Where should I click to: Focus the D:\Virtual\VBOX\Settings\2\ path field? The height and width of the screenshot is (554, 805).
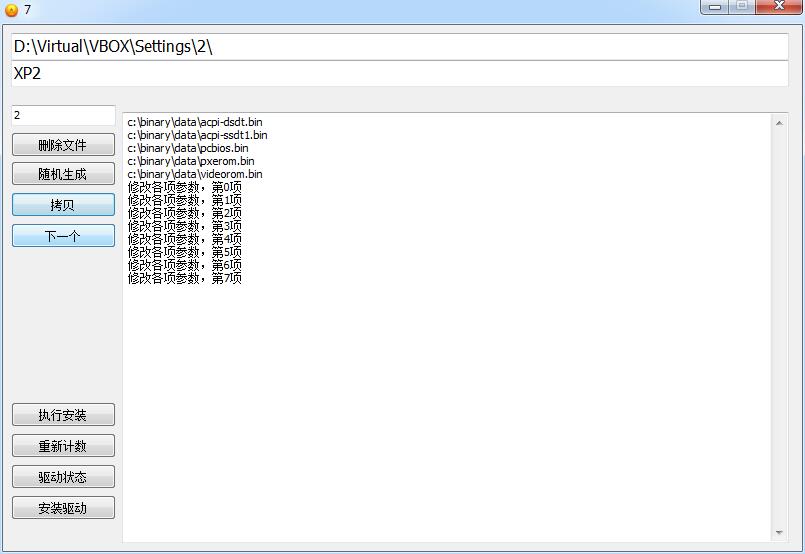(399, 47)
